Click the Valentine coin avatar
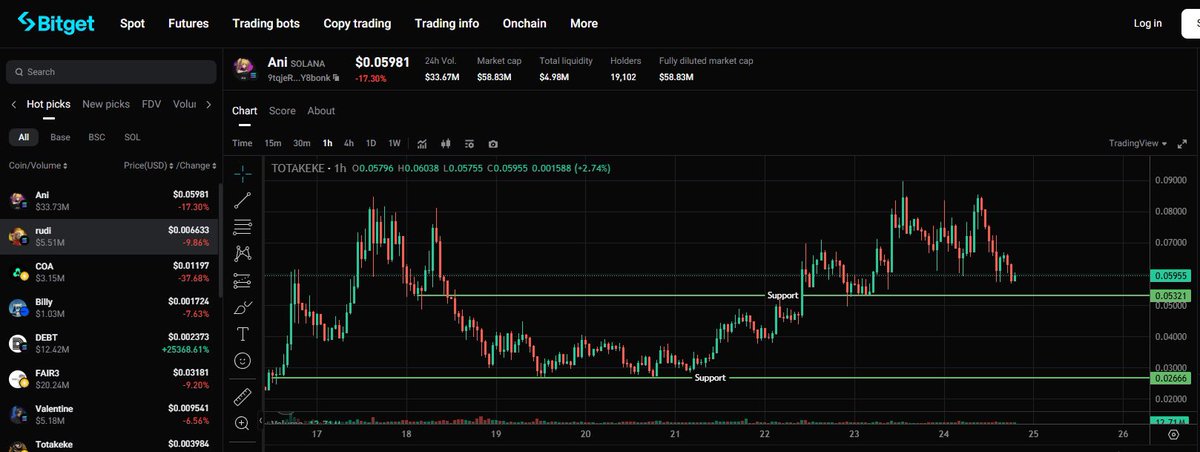Screen dimensions: 1200x452 tap(17, 414)
